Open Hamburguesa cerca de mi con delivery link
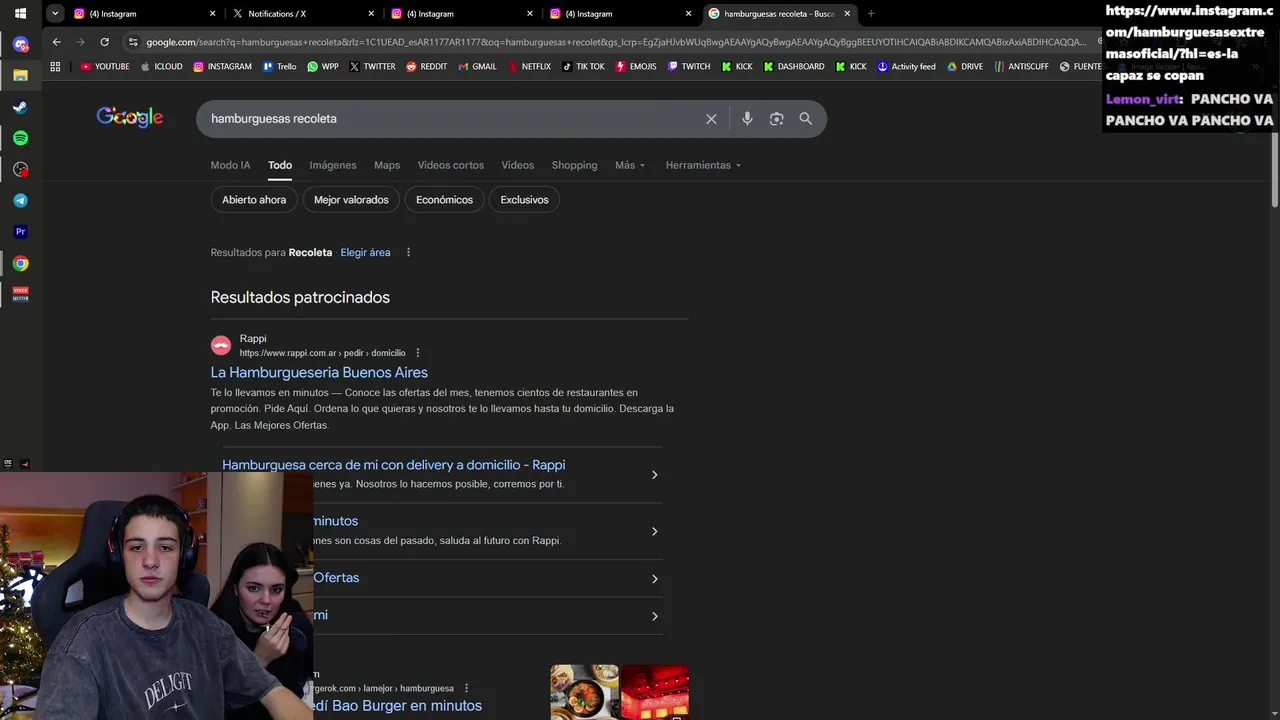This screenshot has height=720, width=1280. tap(393, 465)
